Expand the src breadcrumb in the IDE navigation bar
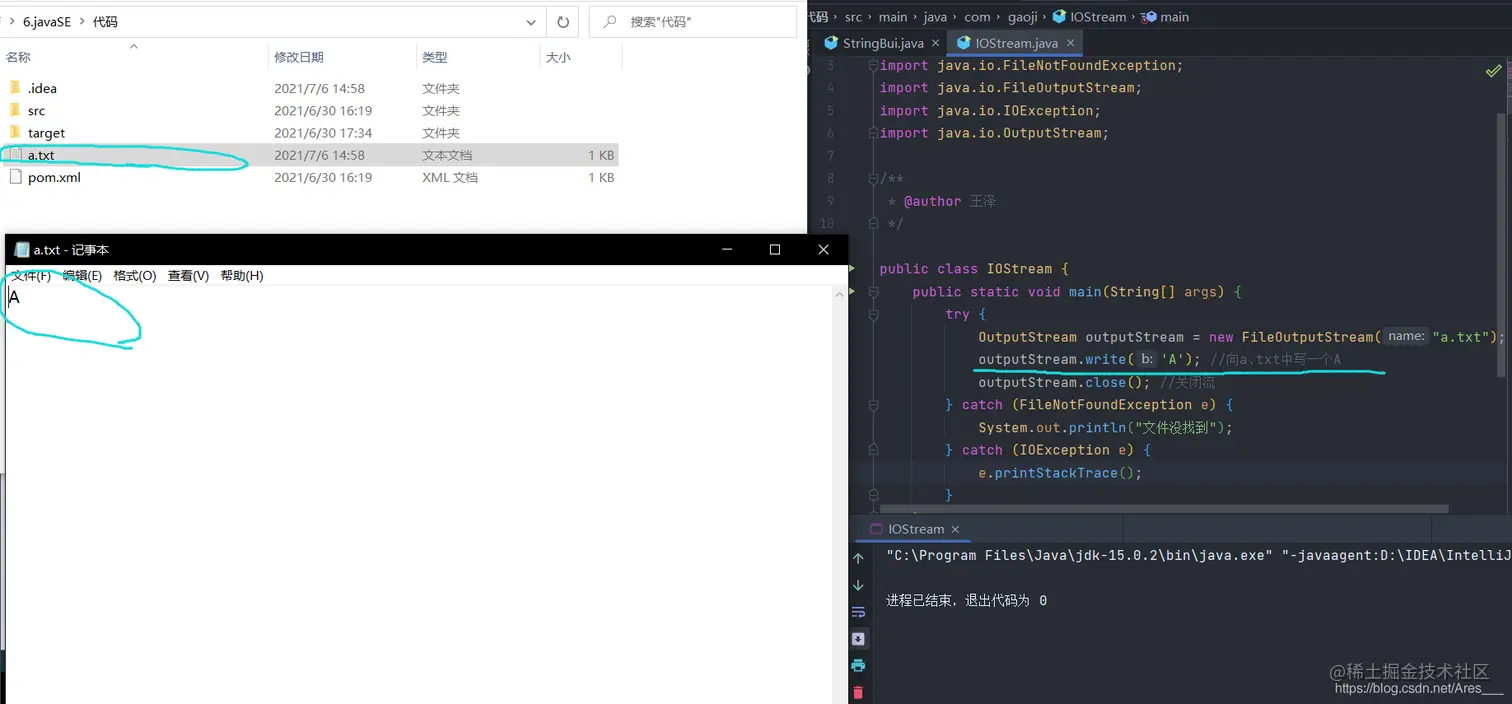The height and width of the screenshot is (704, 1512). point(854,17)
